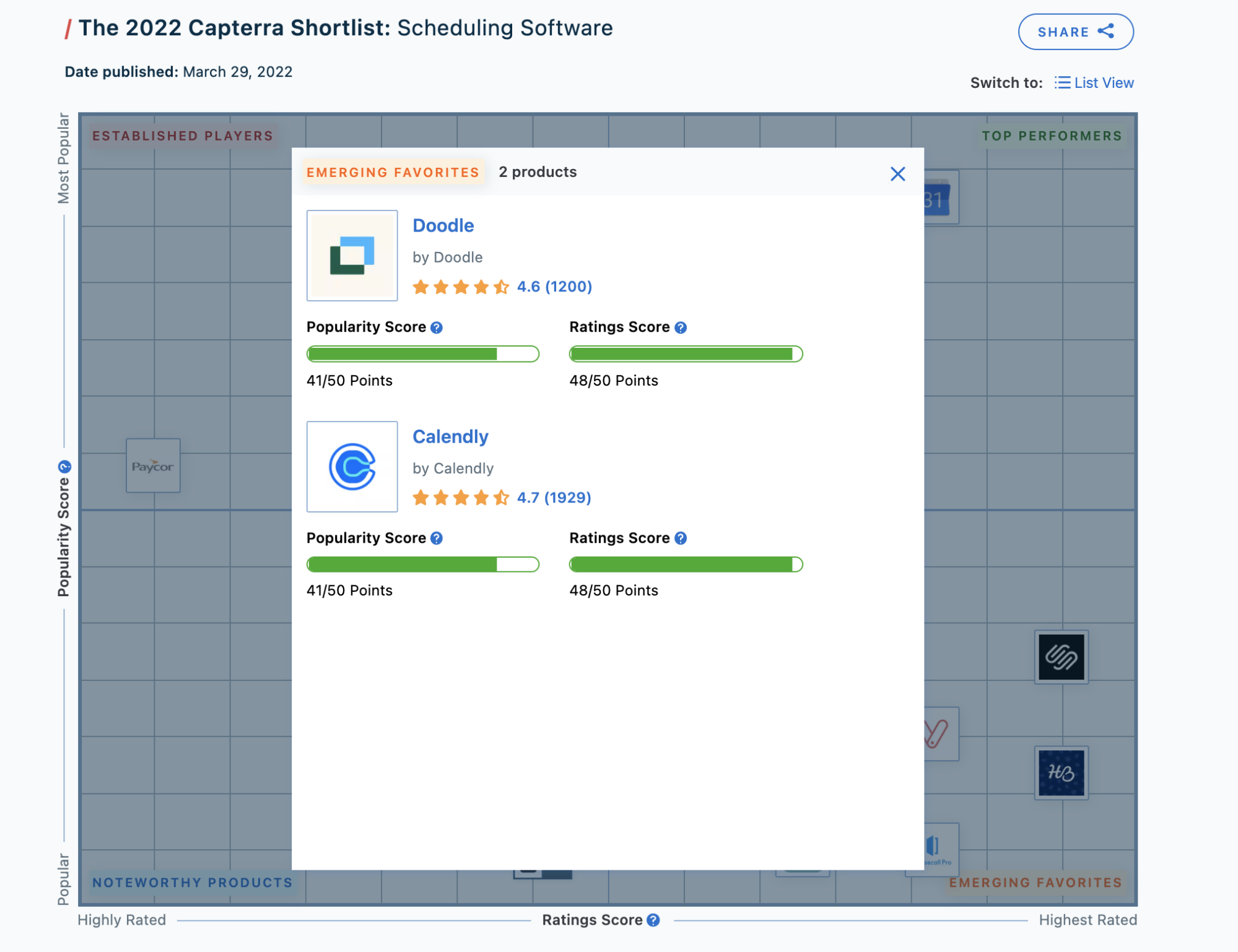Click Doodle's Popularity Score progress bar
The height and width of the screenshot is (952, 1238).
(x=422, y=353)
